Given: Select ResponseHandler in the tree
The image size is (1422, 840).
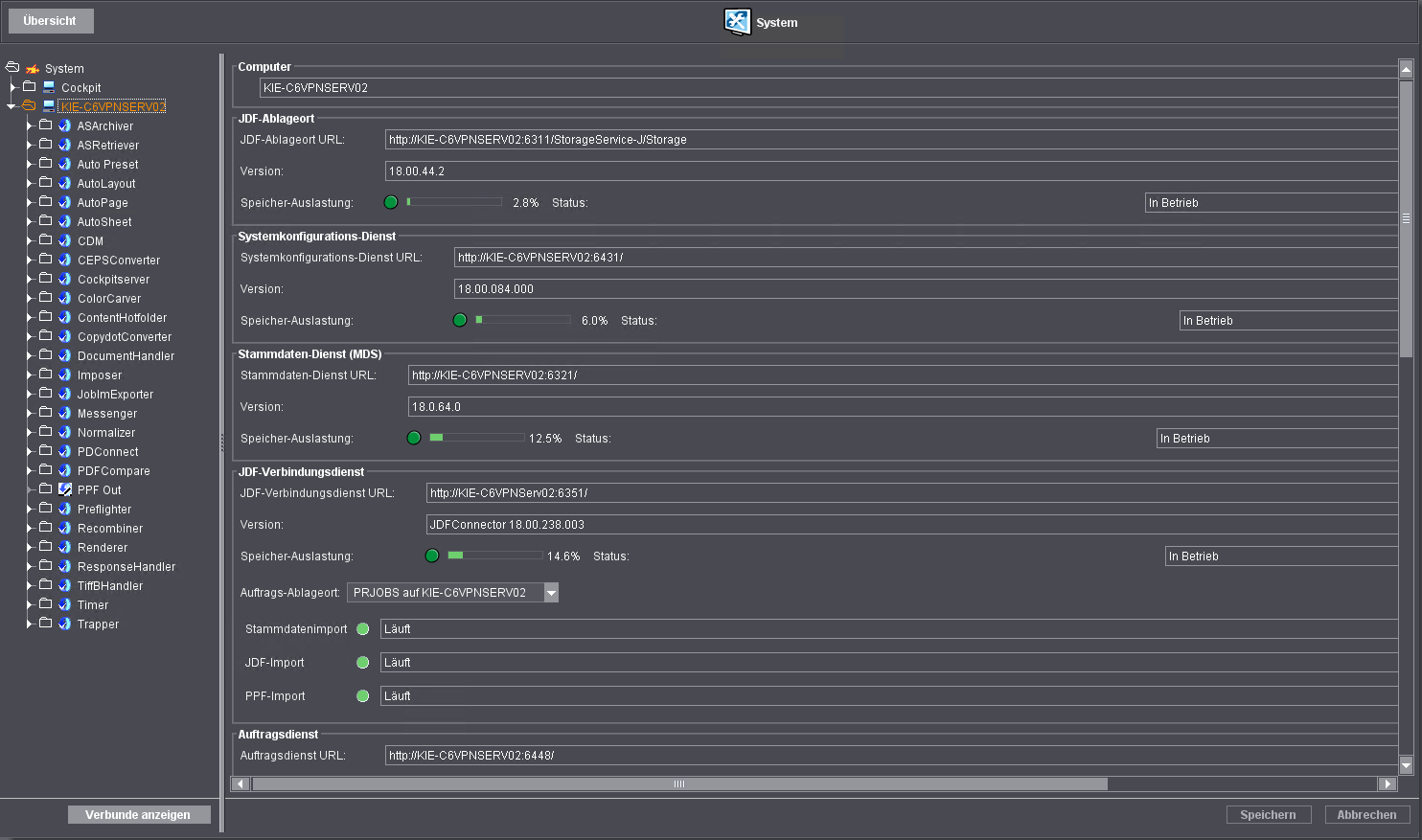Looking at the screenshot, I should pos(126,567).
